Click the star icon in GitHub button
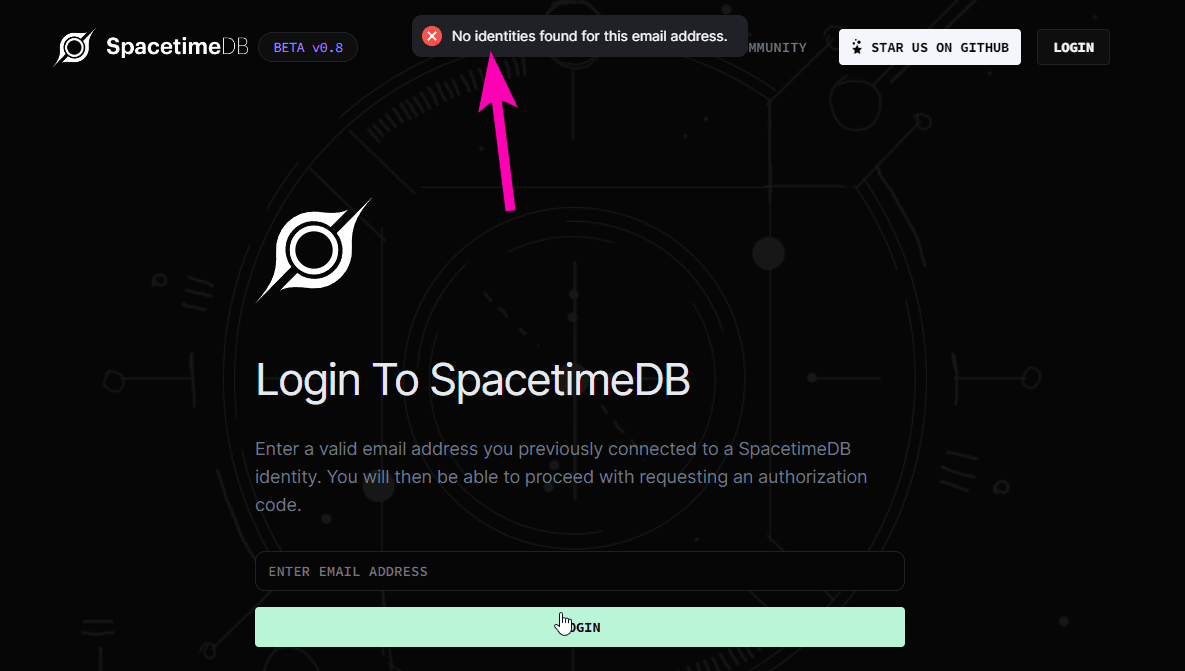 pos(857,47)
